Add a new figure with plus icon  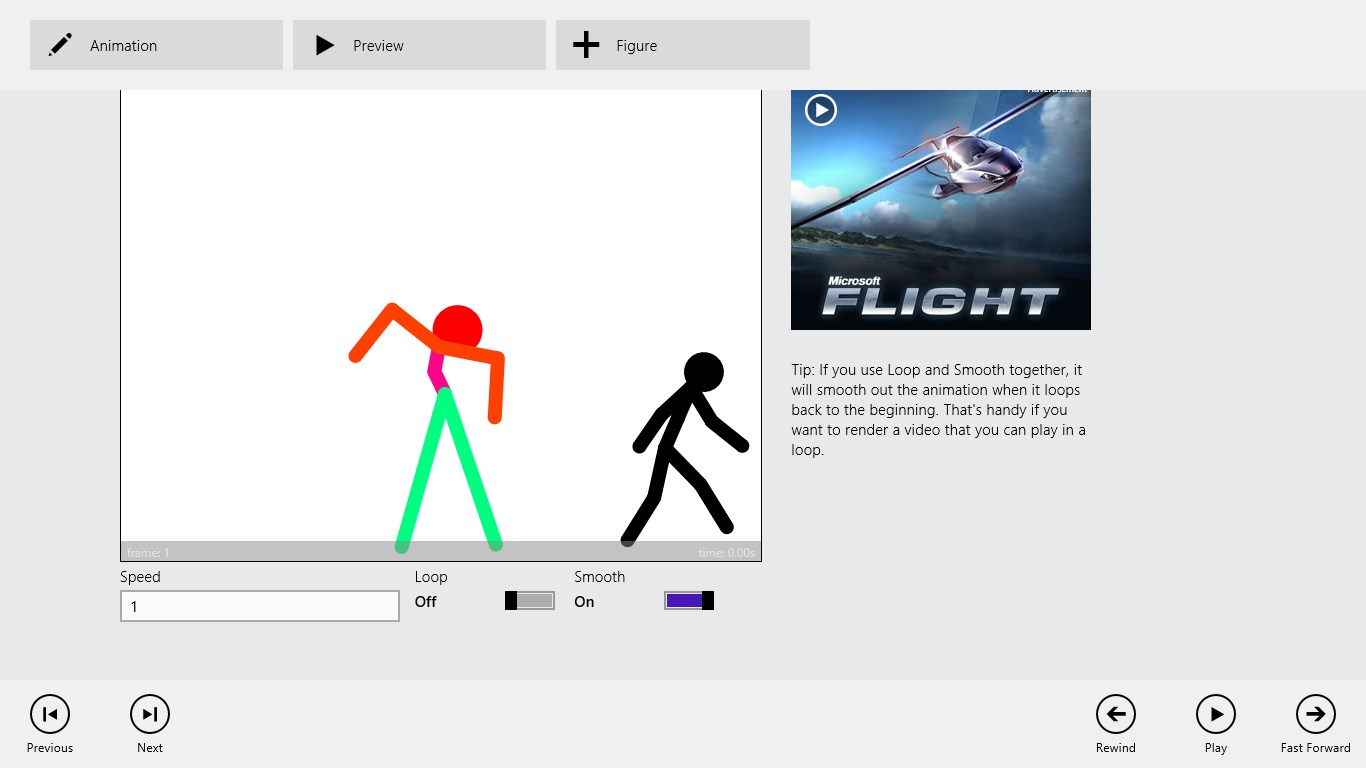[586, 45]
